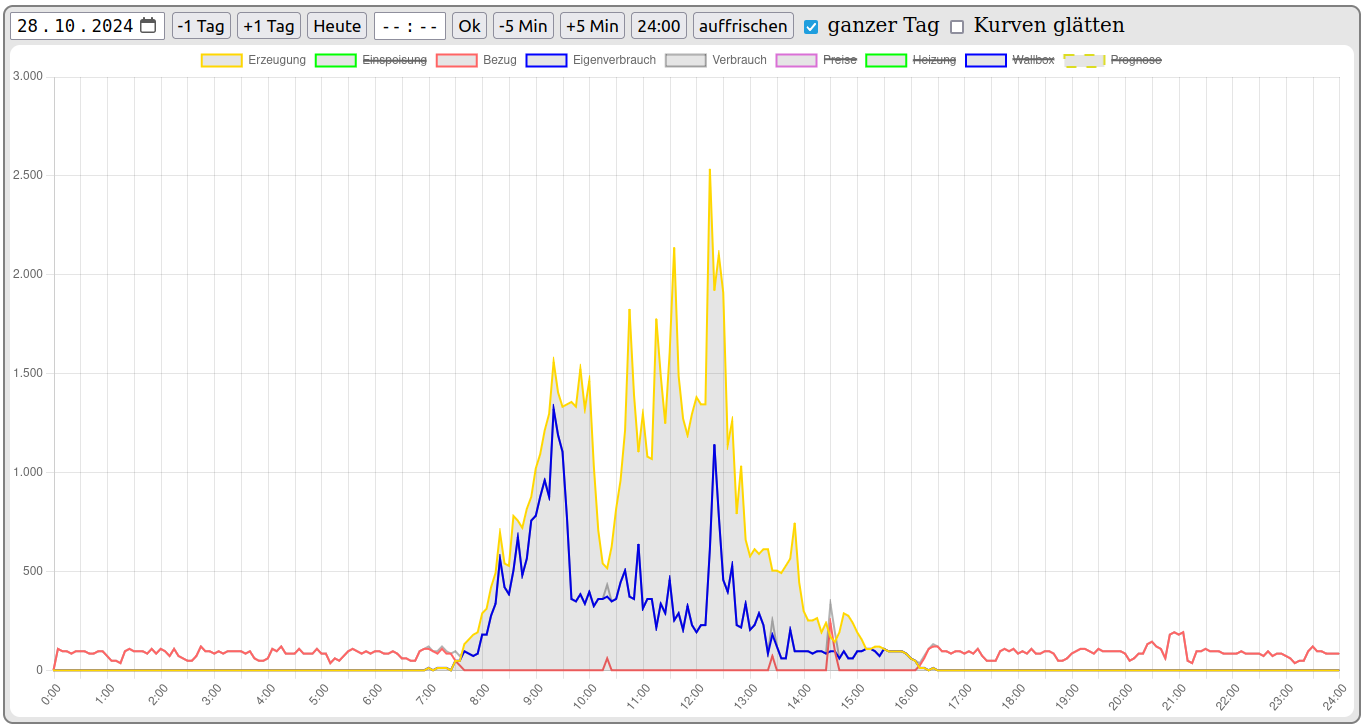Select the 24:00 button
1365x727 pixels.
659,26
